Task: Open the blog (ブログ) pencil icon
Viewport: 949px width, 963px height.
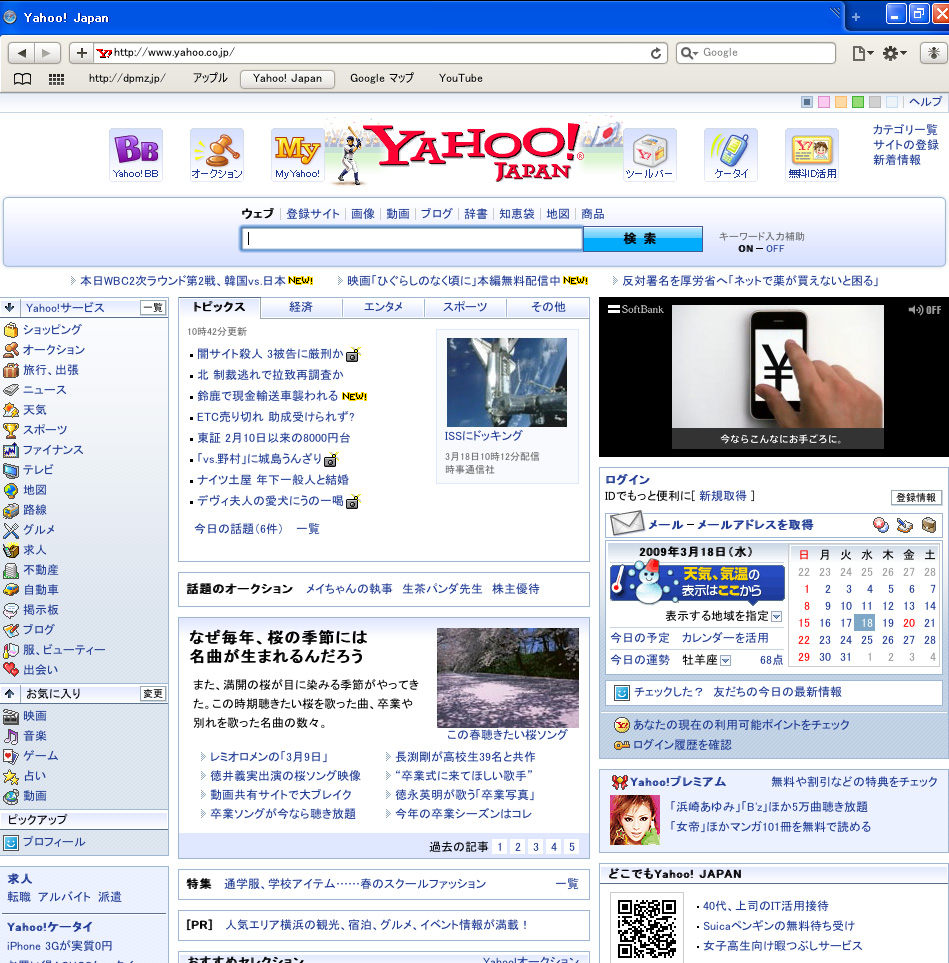Action: pos(10,630)
